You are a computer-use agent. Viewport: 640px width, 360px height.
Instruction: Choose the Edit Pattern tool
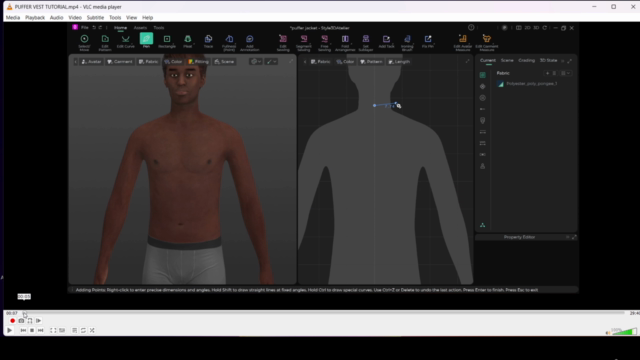105,42
